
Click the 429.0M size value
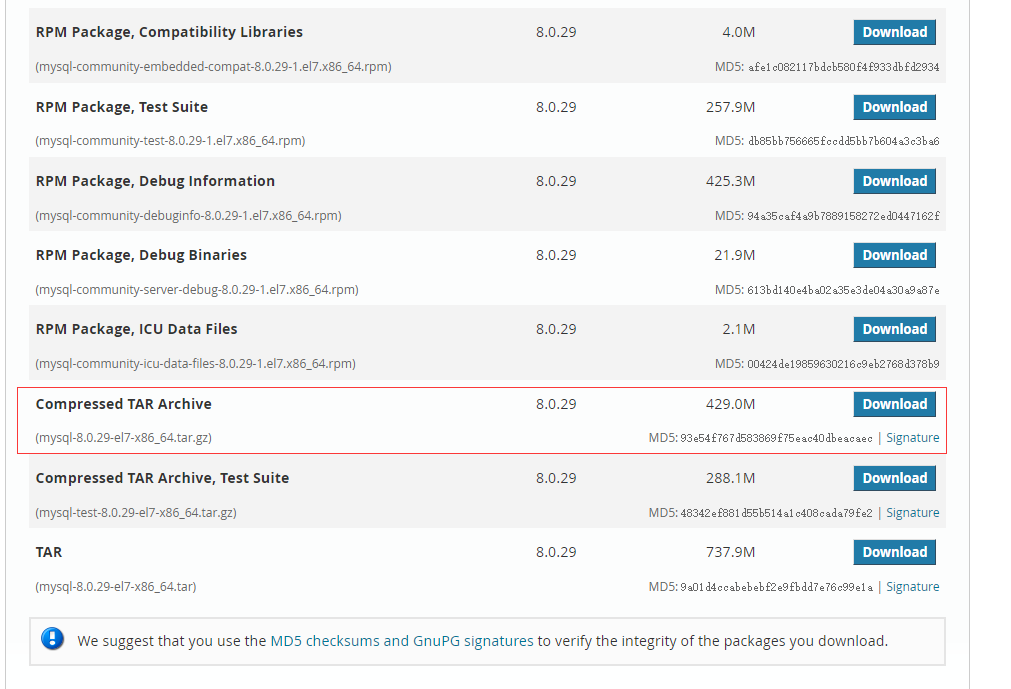(x=731, y=404)
